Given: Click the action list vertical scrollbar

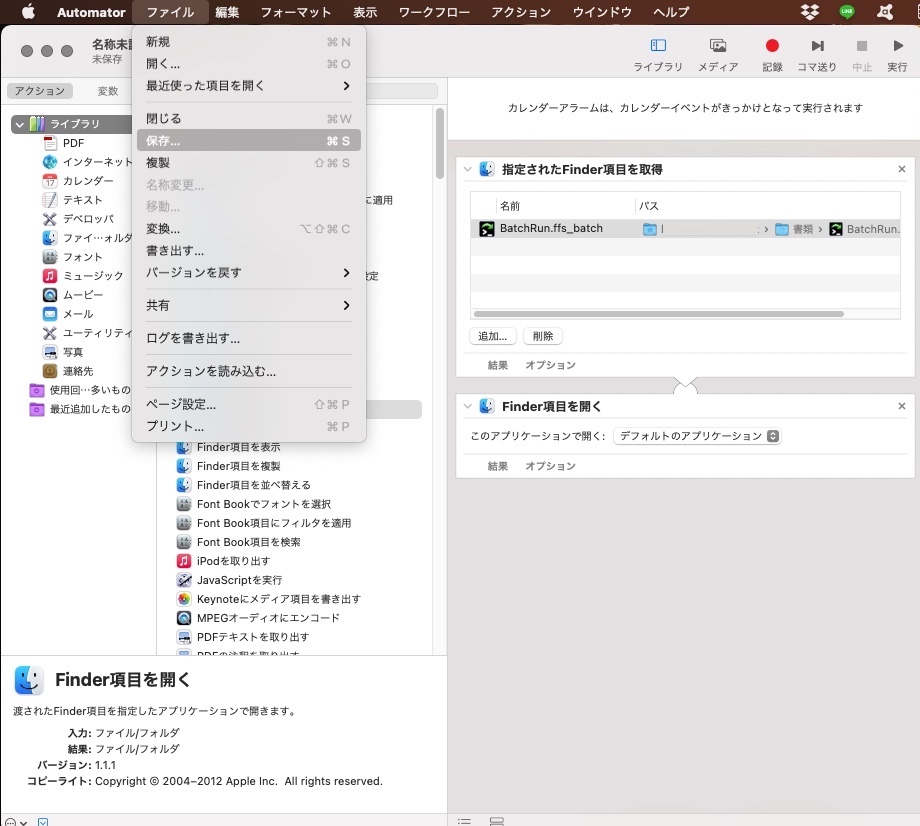Looking at the screenshot, I should (439, 143).
